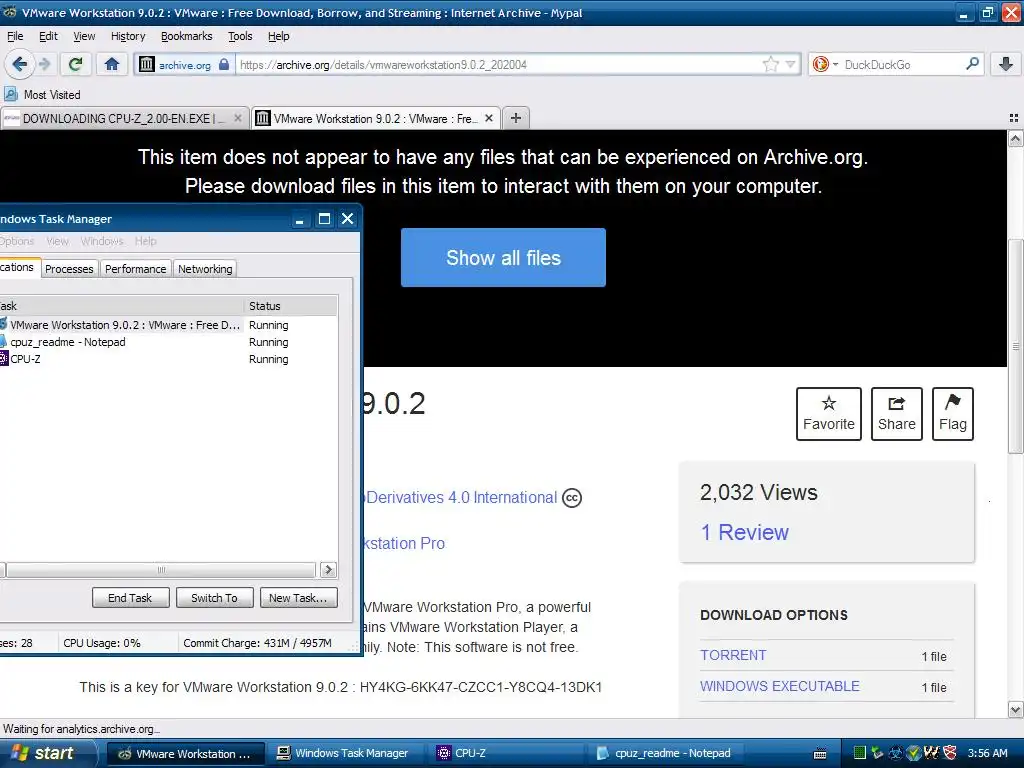Open the Task Manager View menu
Screen dimensions: 1024x768
pyautogui.click(x=57, y=241)
